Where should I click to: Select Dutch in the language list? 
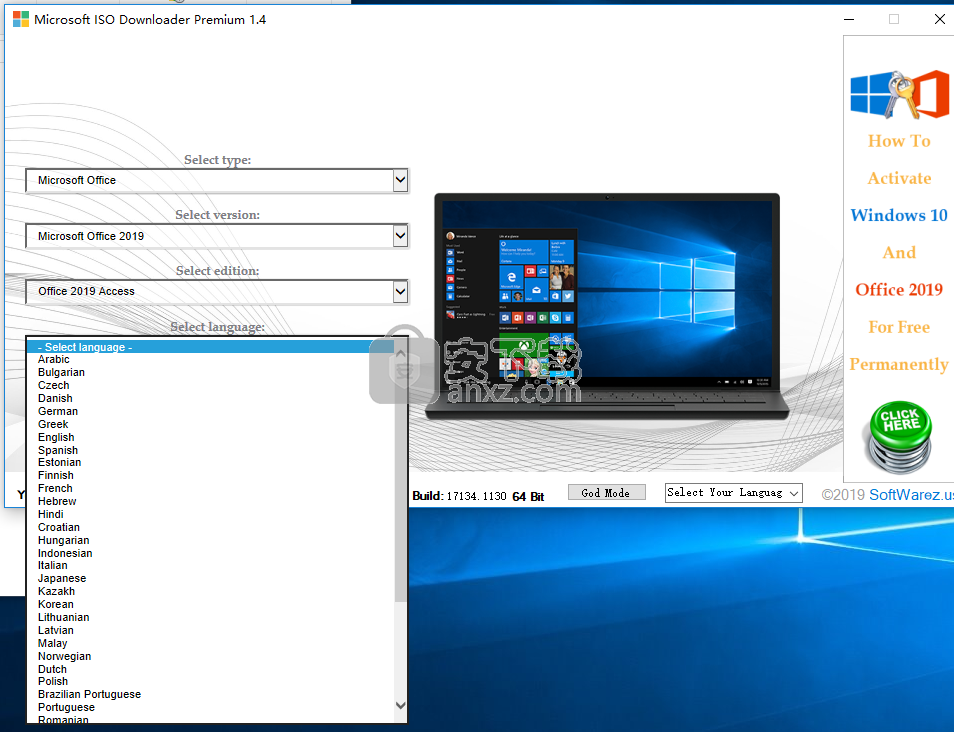(52, 669)
